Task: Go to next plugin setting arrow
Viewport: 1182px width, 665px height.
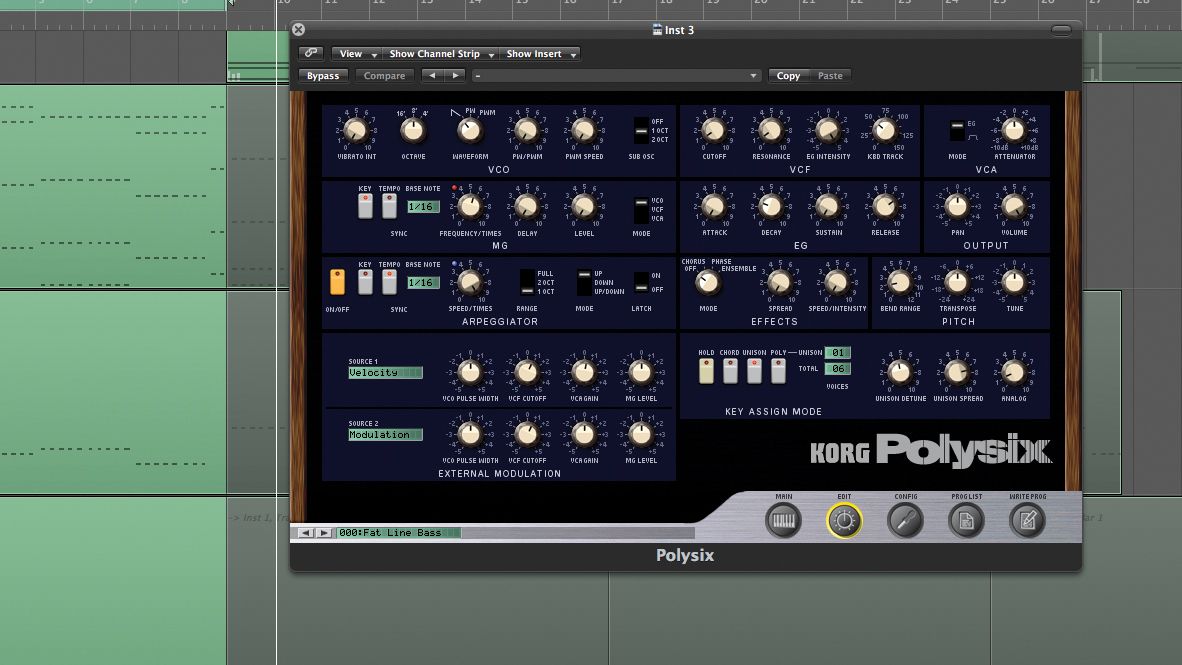Action: tap(455, 75)
